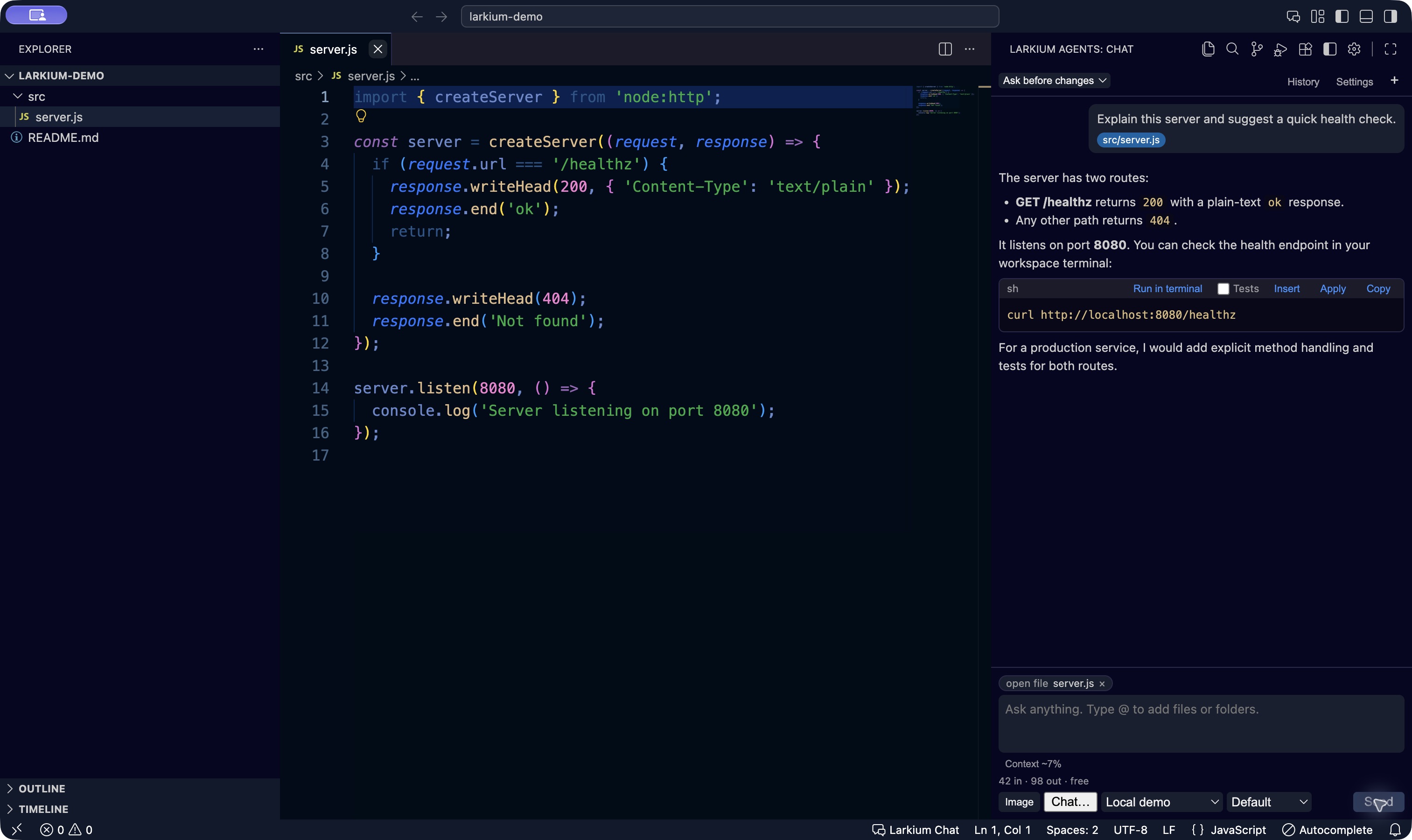
Task: Click the Send button
Action: (x=1378, y=802)
